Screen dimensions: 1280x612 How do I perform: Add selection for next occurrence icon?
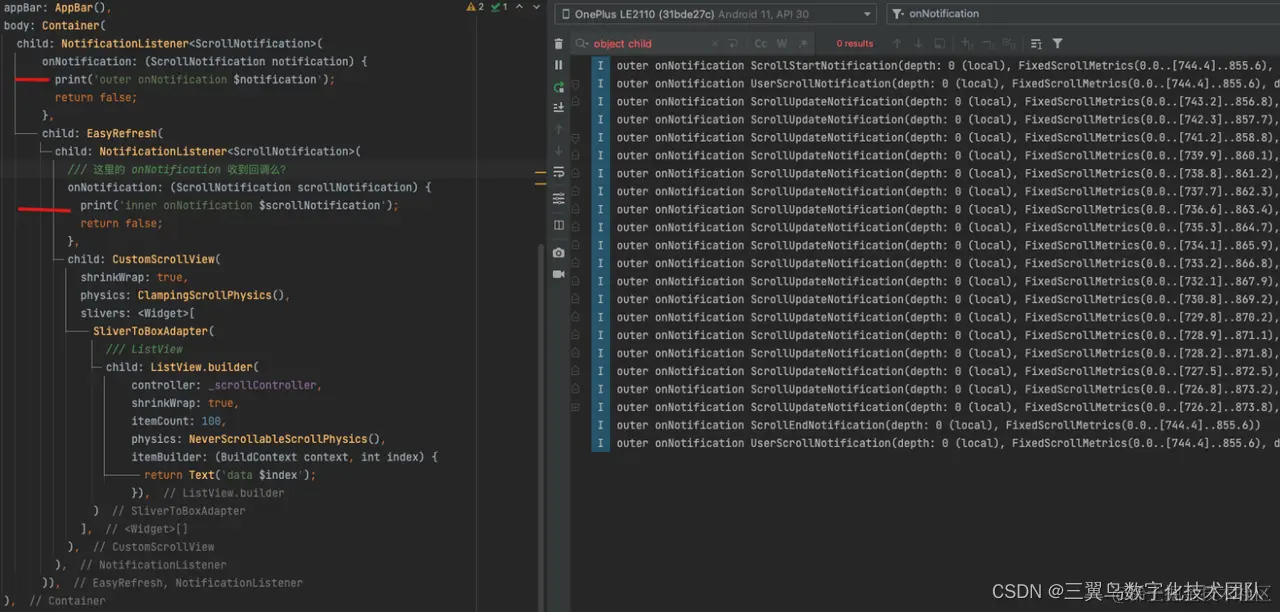click(967, 44)
